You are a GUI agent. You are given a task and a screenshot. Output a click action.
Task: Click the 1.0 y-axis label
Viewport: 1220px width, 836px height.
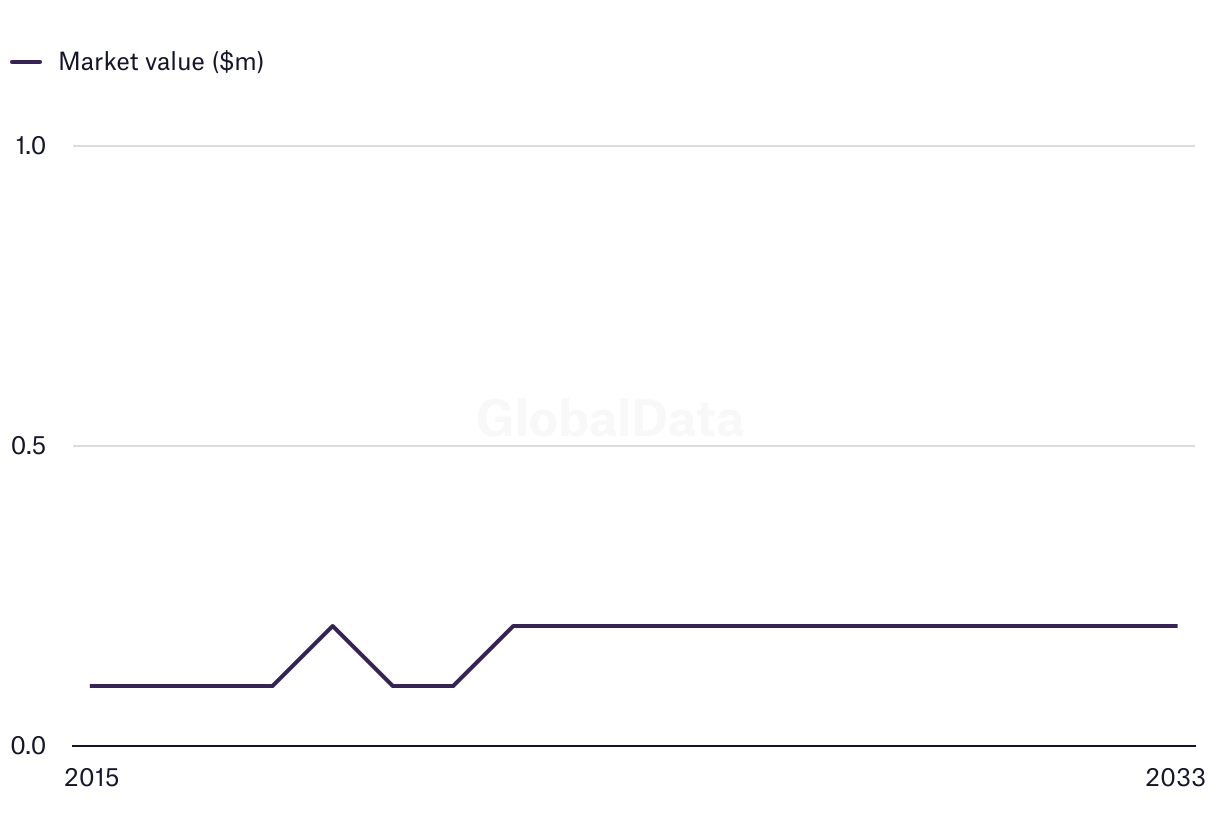[30, 146]
